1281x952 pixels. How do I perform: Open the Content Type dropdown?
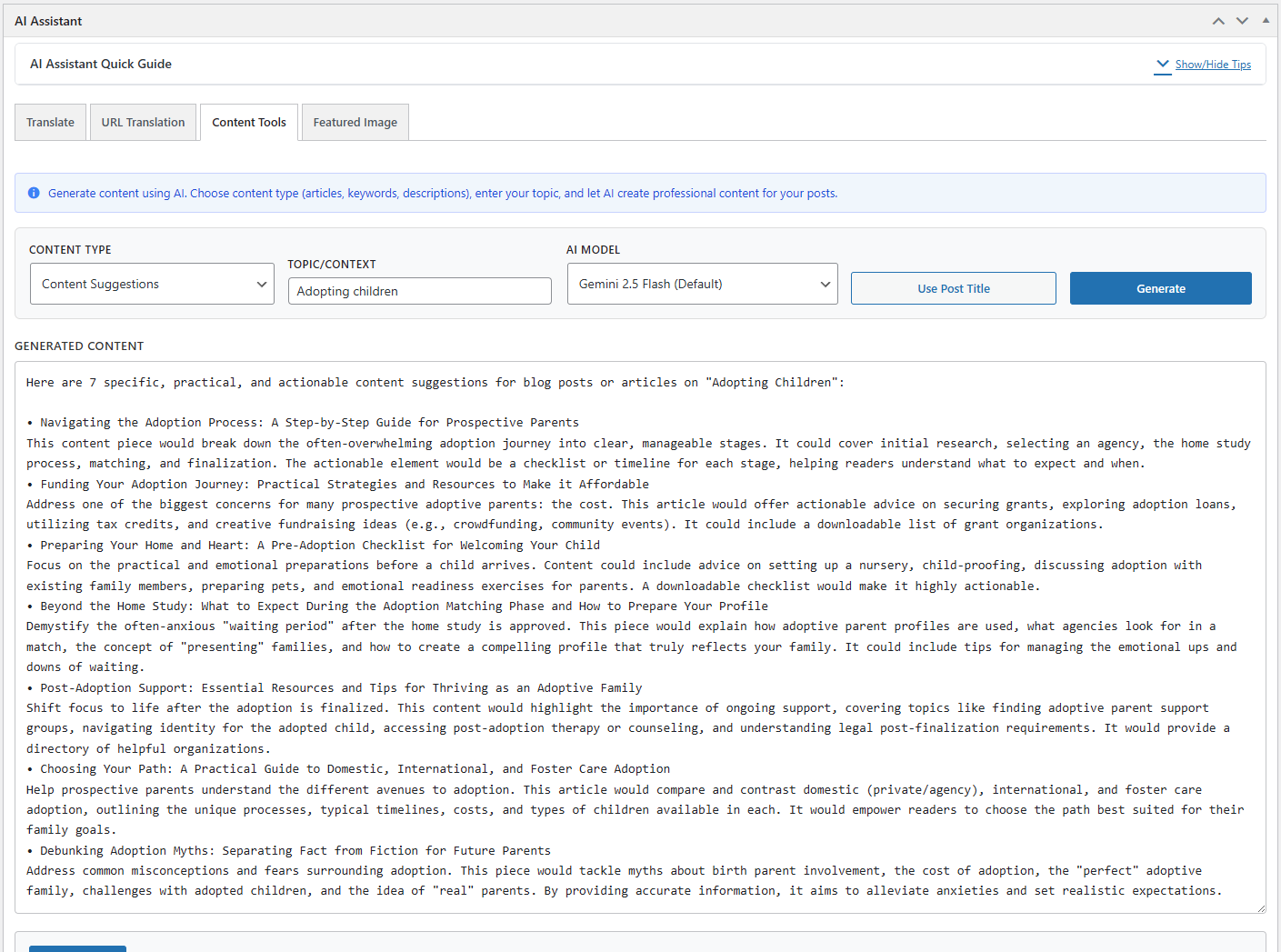(x=152, y=284)
